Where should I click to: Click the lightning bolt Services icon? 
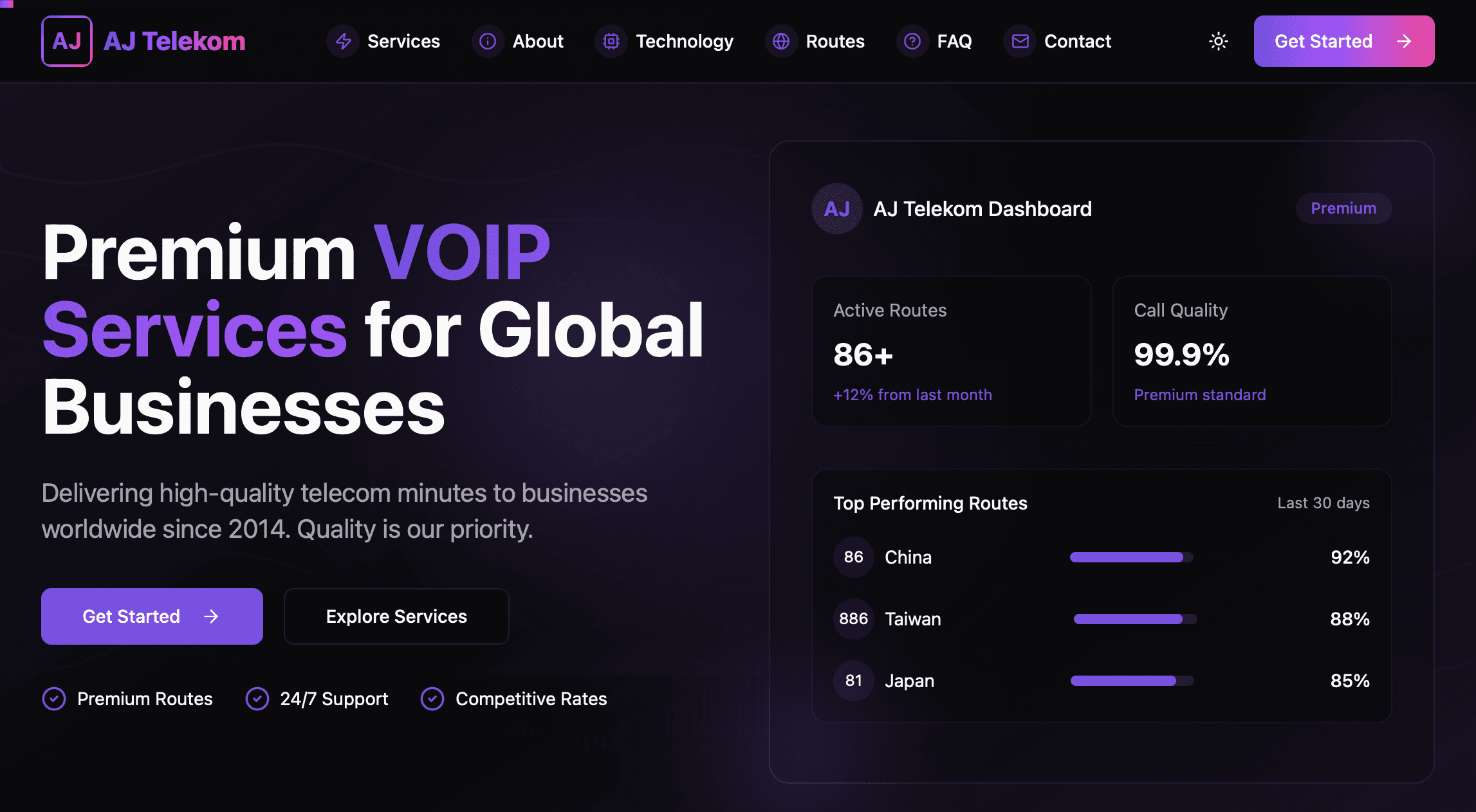tap(343, 41)
